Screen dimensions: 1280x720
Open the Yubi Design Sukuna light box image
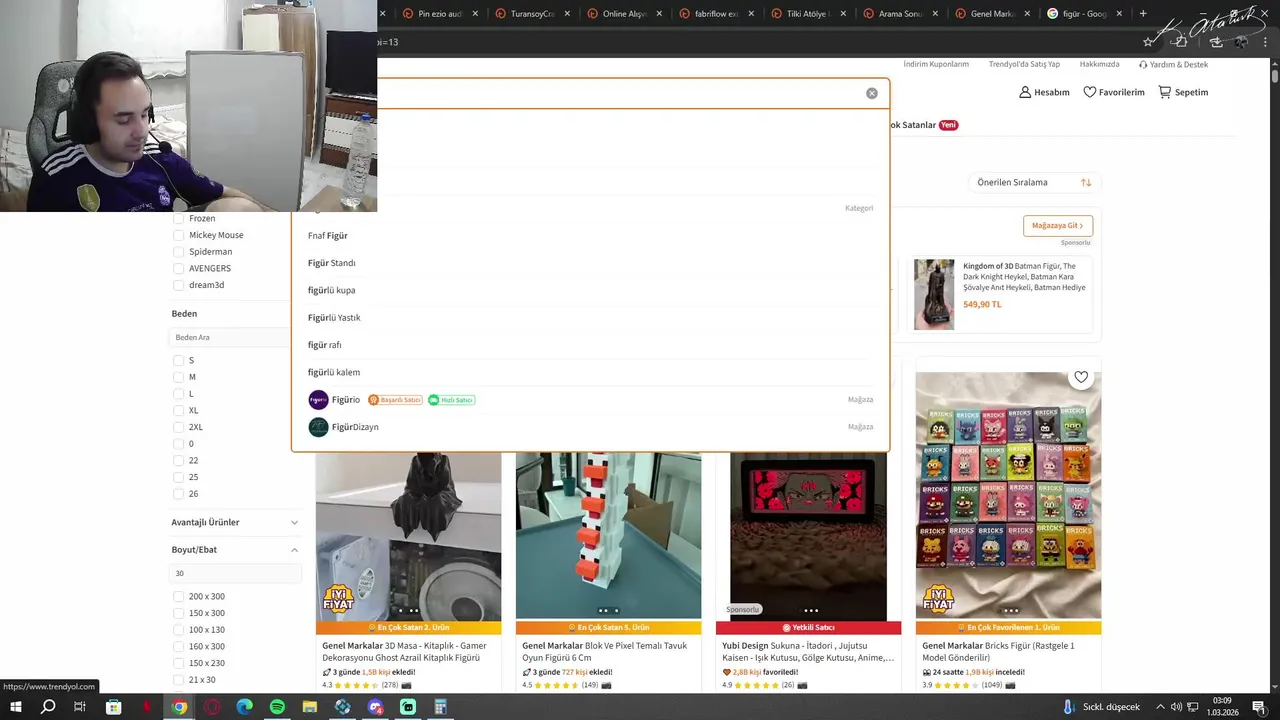(808, 535)
